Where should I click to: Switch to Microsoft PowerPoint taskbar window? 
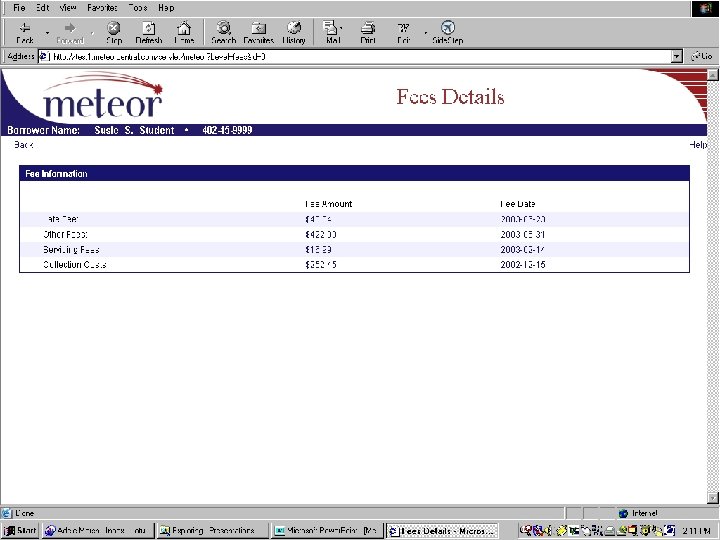[x=326, y=531]
